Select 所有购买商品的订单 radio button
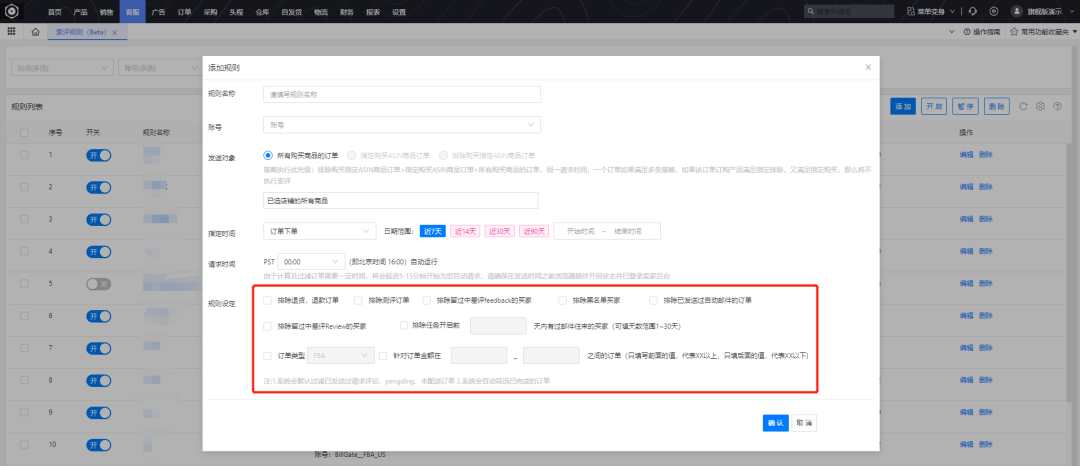This screenshot has width=1080, height=466. click(268, 155)
